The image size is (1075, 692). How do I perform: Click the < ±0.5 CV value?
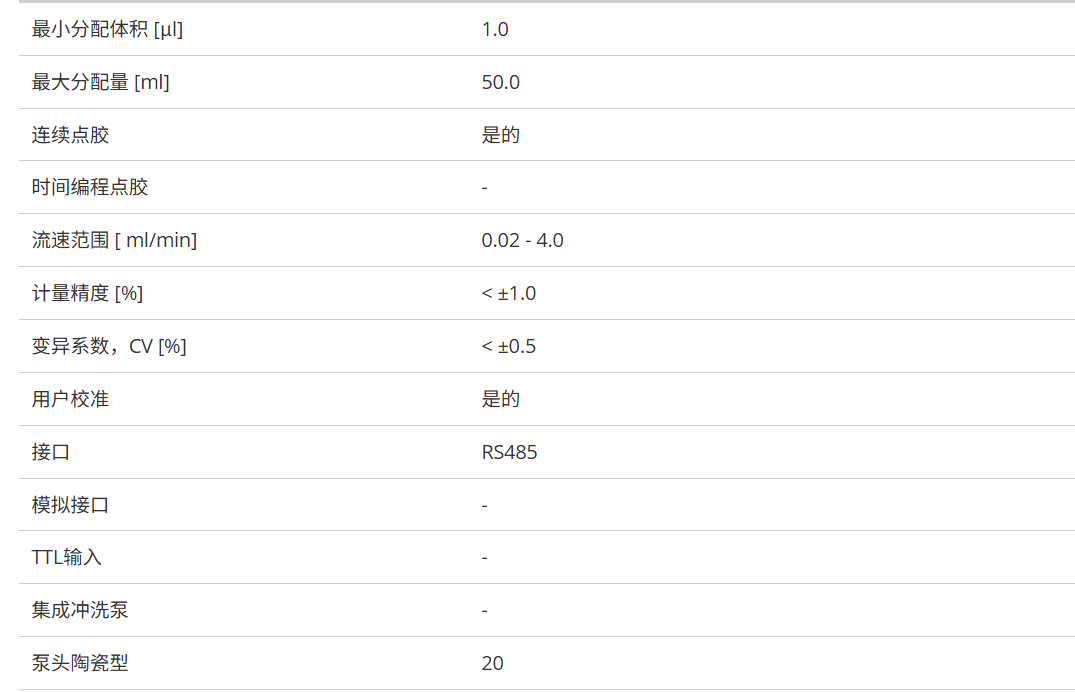(x=508, y=346)
